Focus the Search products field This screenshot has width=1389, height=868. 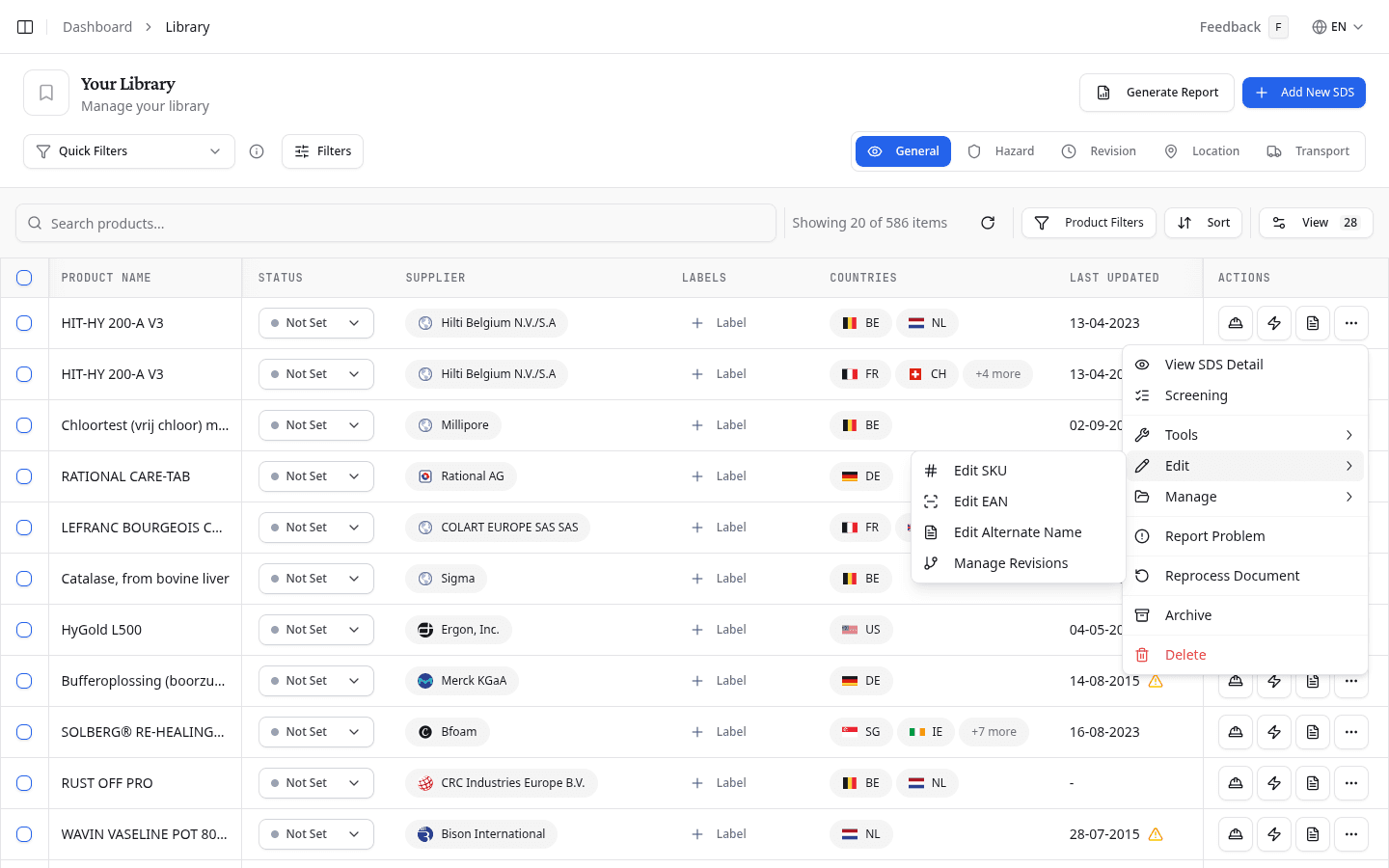[395, 223]
